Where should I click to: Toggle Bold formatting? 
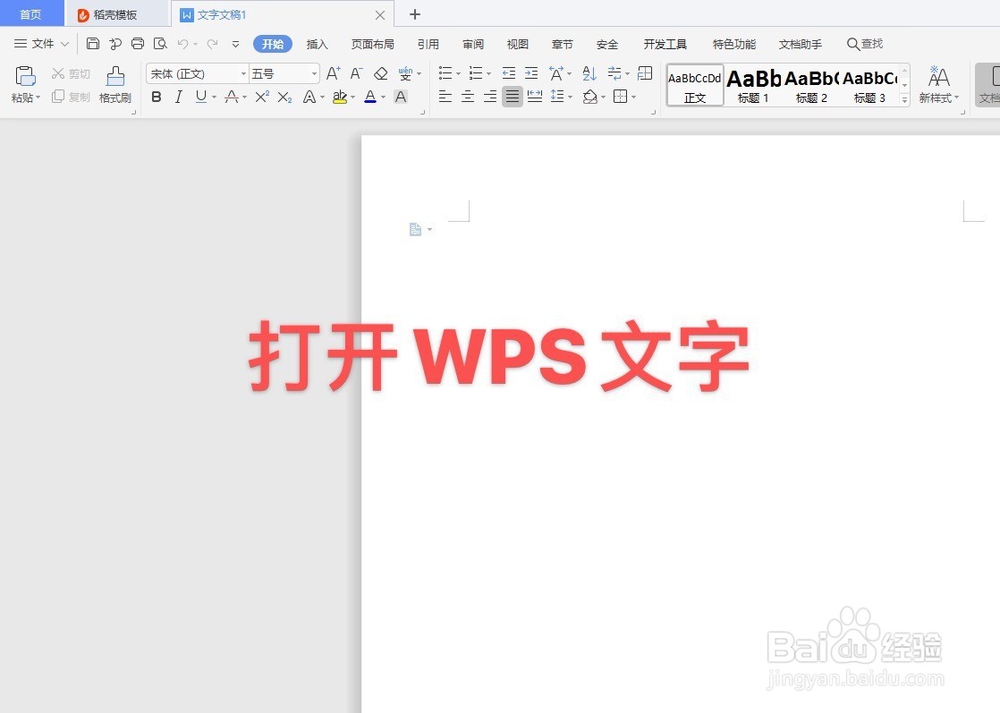156,97
